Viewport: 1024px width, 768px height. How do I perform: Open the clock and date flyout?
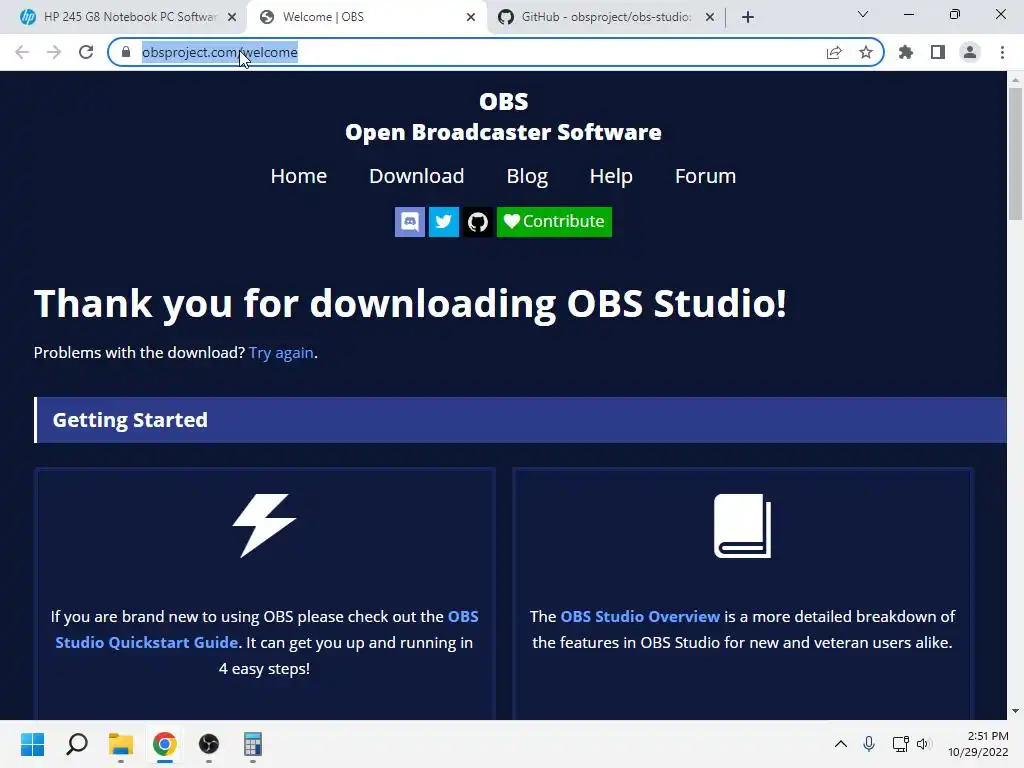coord(978,744)
